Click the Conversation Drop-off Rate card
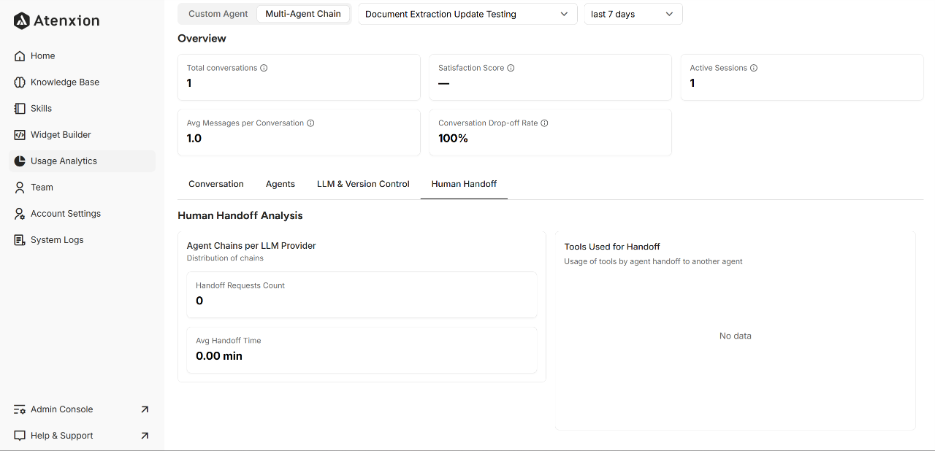 coord(550,132)
